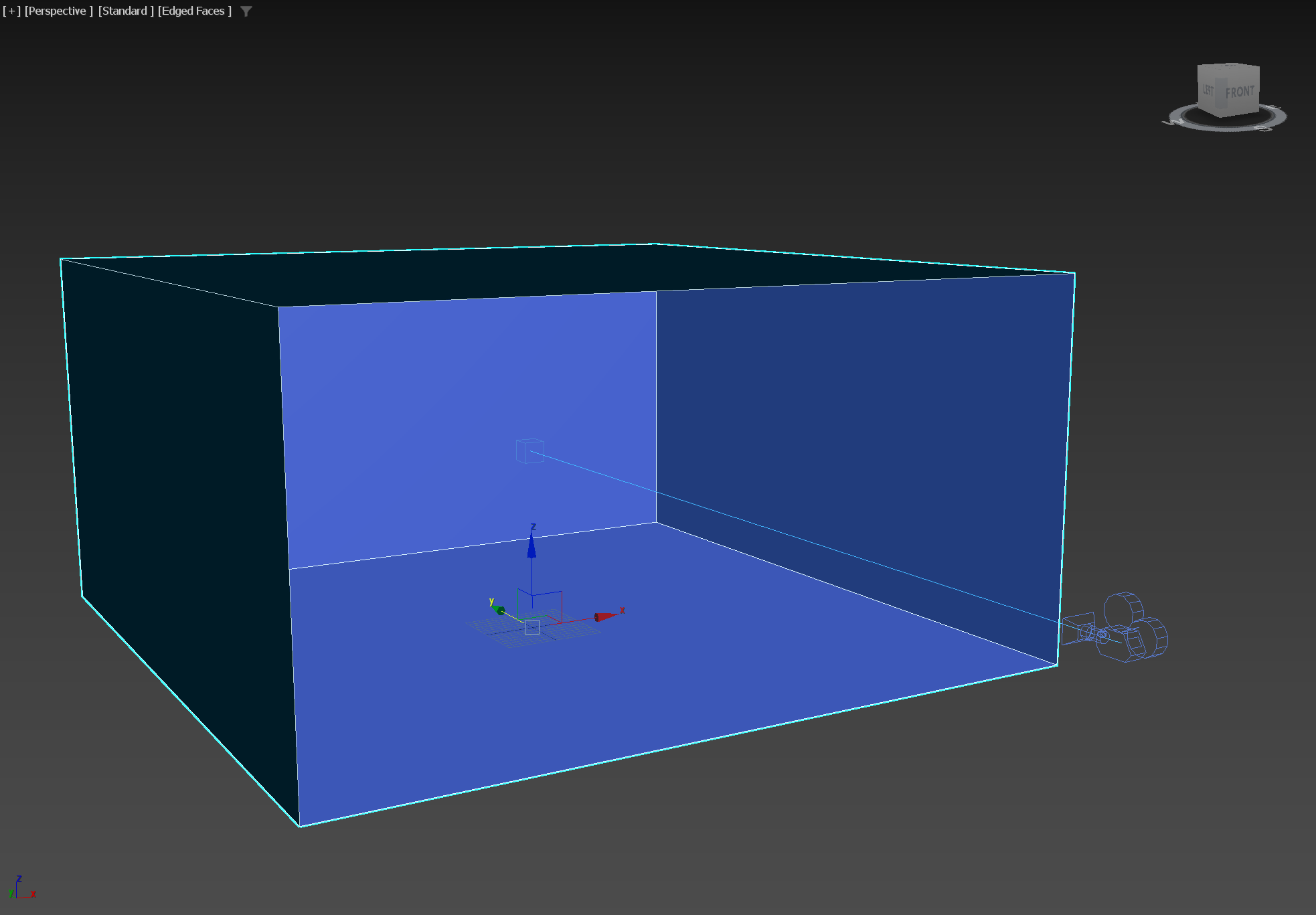
Task: Click the cyan camera target line
Action: (x=803, y=540)
